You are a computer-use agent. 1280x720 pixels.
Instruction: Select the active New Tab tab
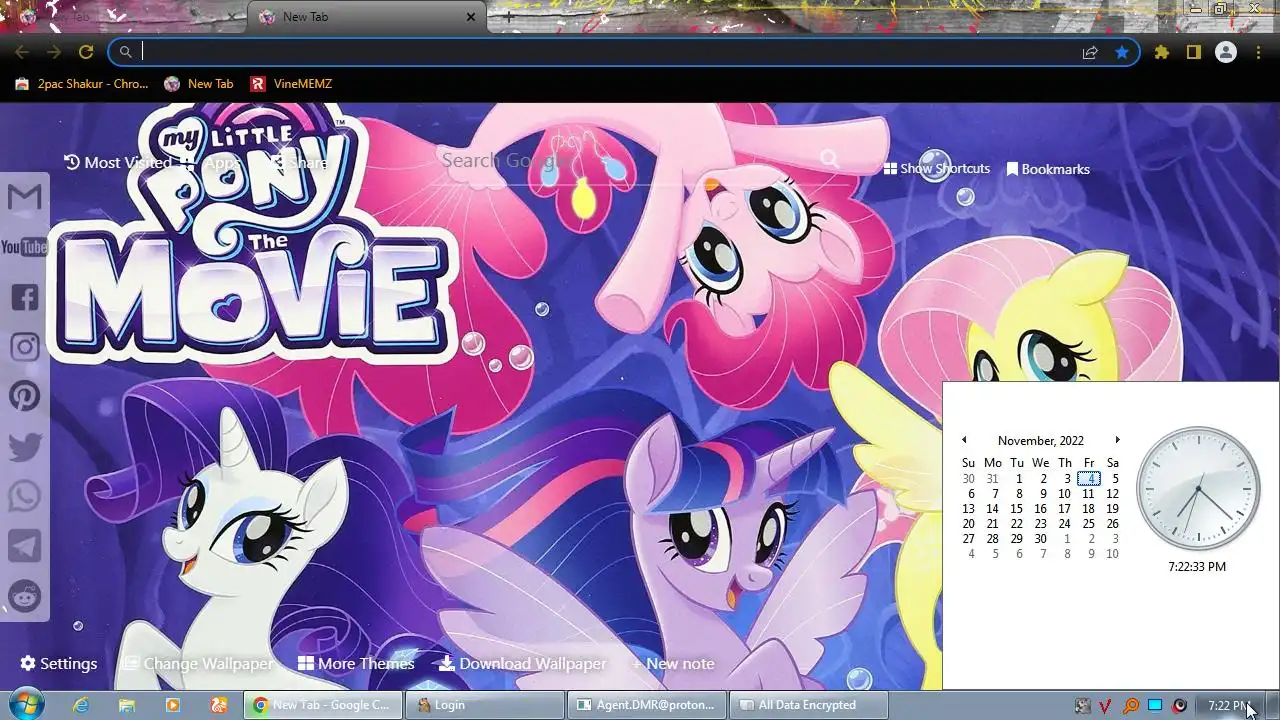367,17
